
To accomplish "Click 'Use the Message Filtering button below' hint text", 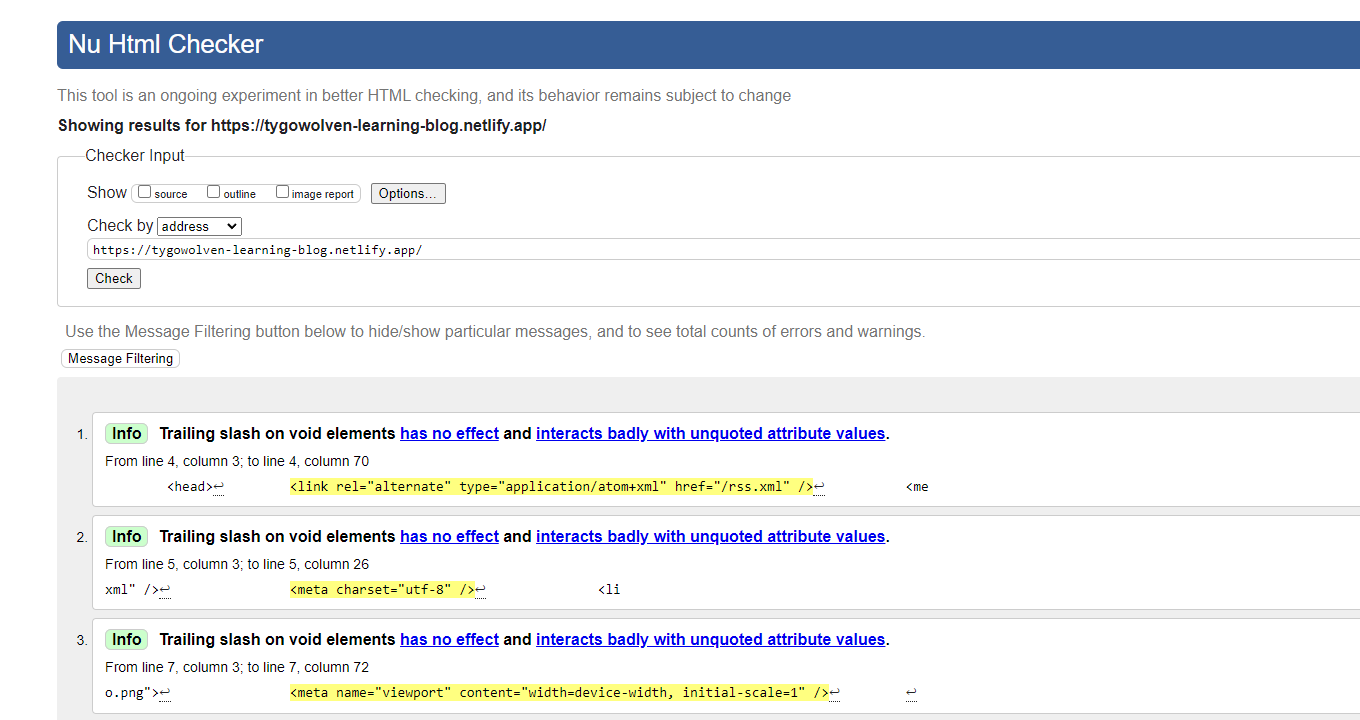I will click(x=495, y=331).
